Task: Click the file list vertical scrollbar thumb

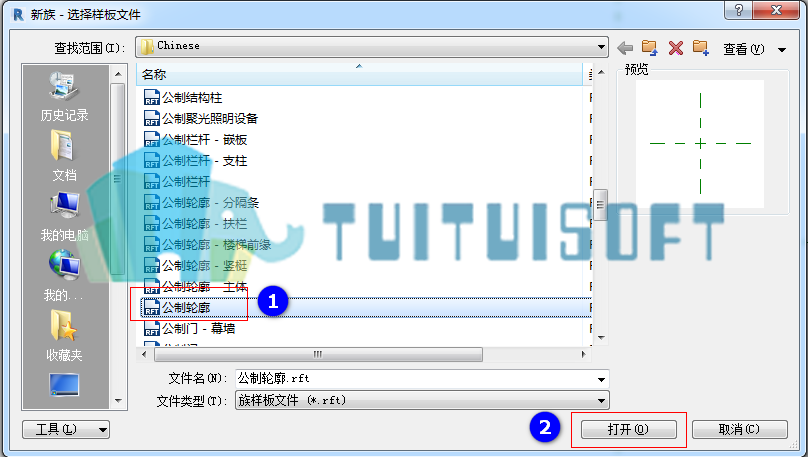Action: coord(600,205)
